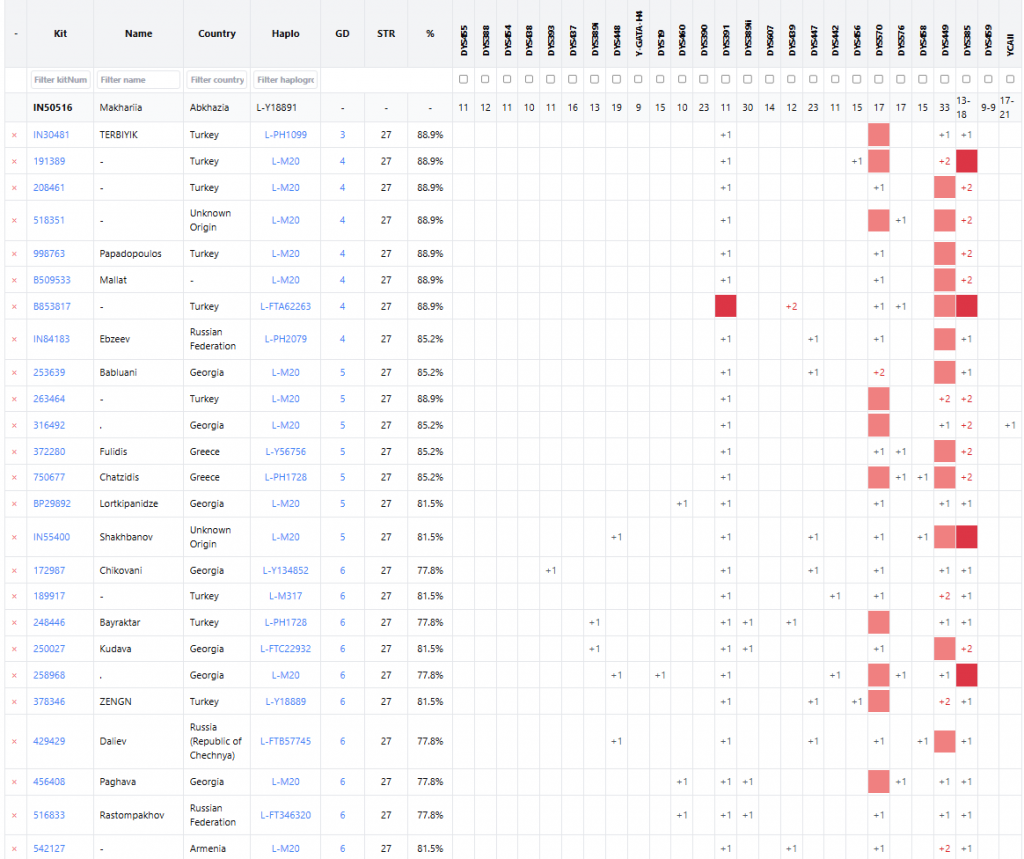The height and width of the screenshot is (859, 1024).
Task: Sort by the GD column header
Action: (342, 34)
